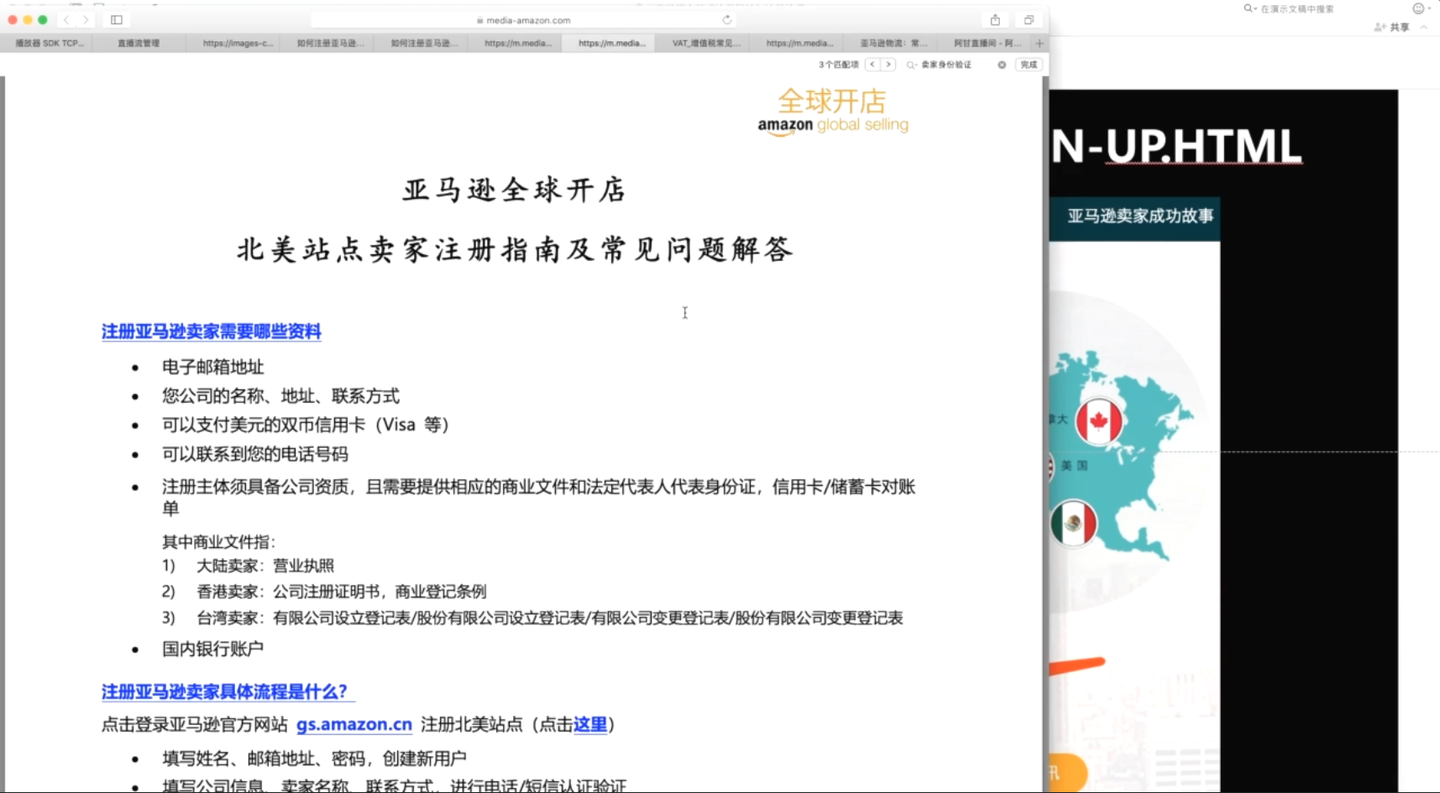Reload the media-amazon.com page
The height and width of the screenshot is (793, 1440).
(x=727, y=20)
